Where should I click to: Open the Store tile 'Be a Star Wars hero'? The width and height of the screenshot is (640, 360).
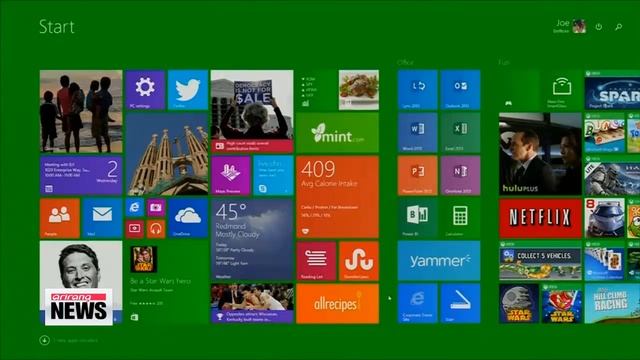point(167,282)
